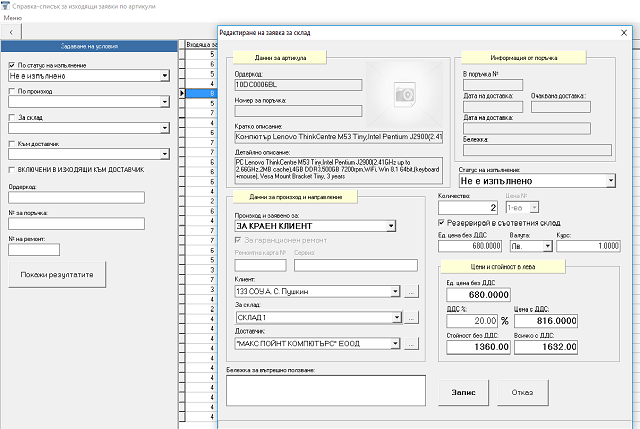Click the 'Ед. цена без ДДС' 680.0000 top field
640x429 pixels.
[x=470, y=246]
